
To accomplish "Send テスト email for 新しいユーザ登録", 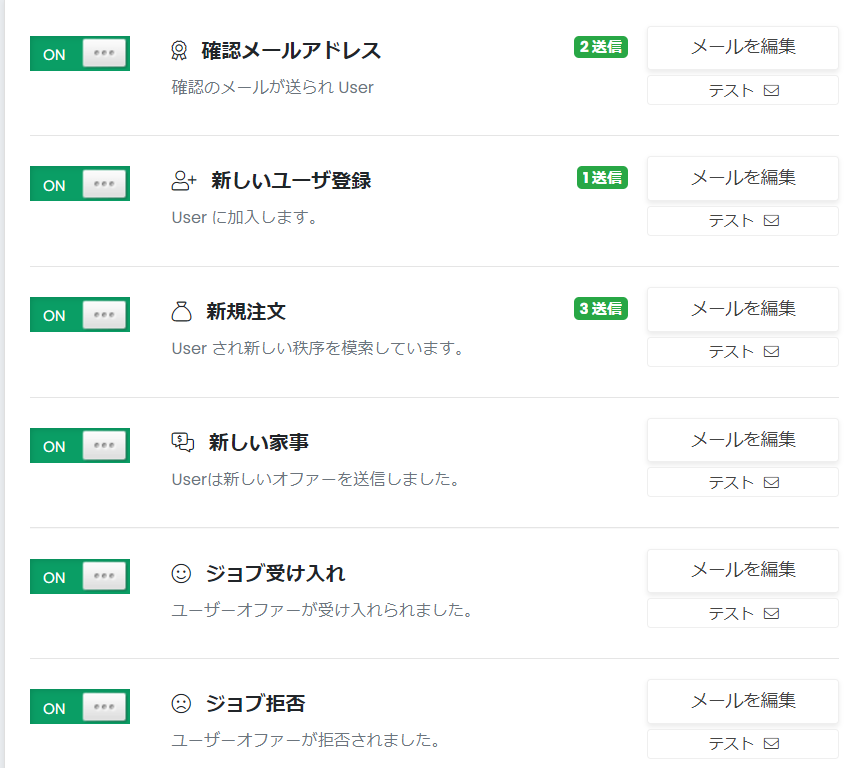I will tap(742, 221).
